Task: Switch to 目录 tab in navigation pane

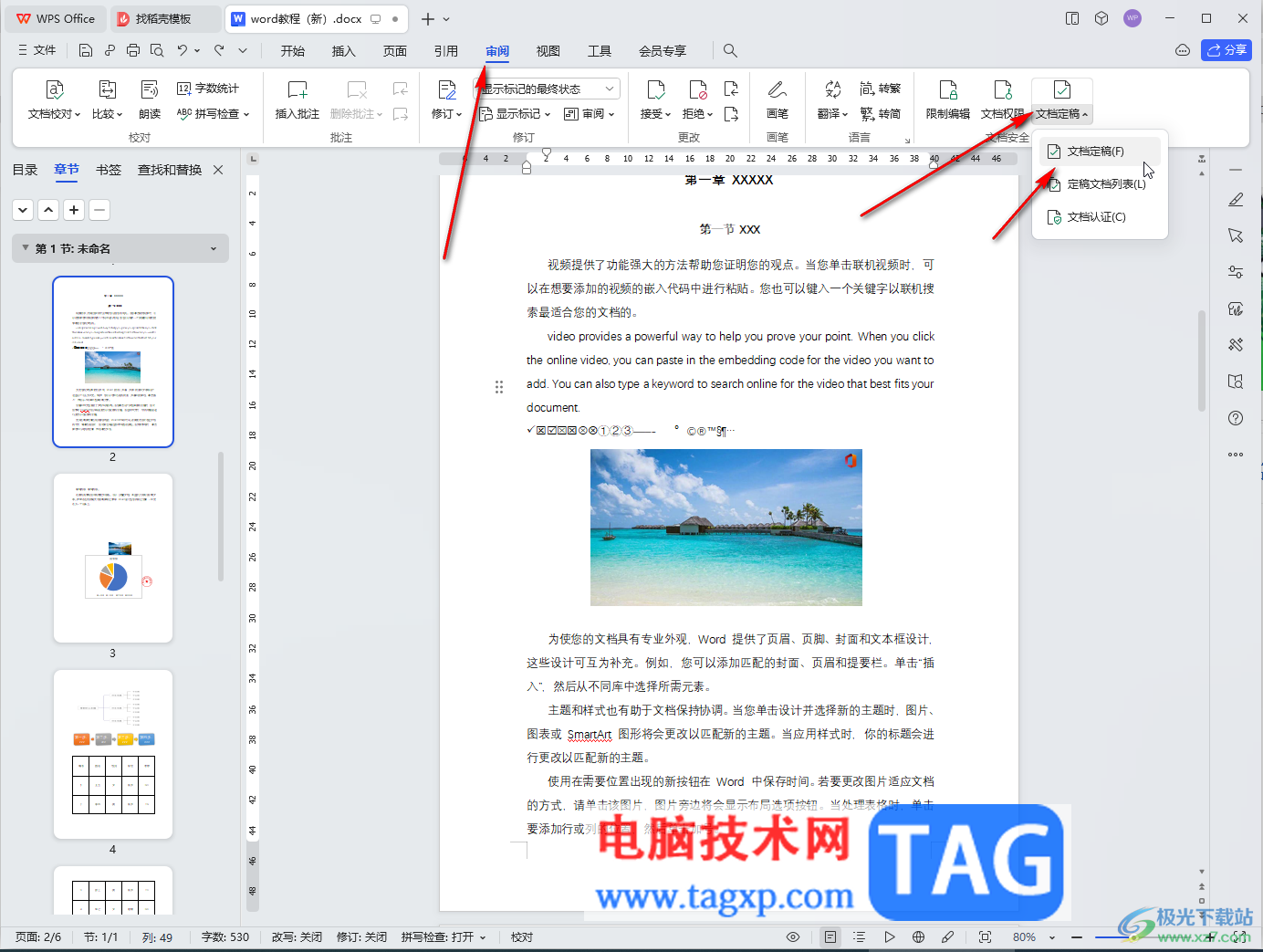Action: click(25, 170)
